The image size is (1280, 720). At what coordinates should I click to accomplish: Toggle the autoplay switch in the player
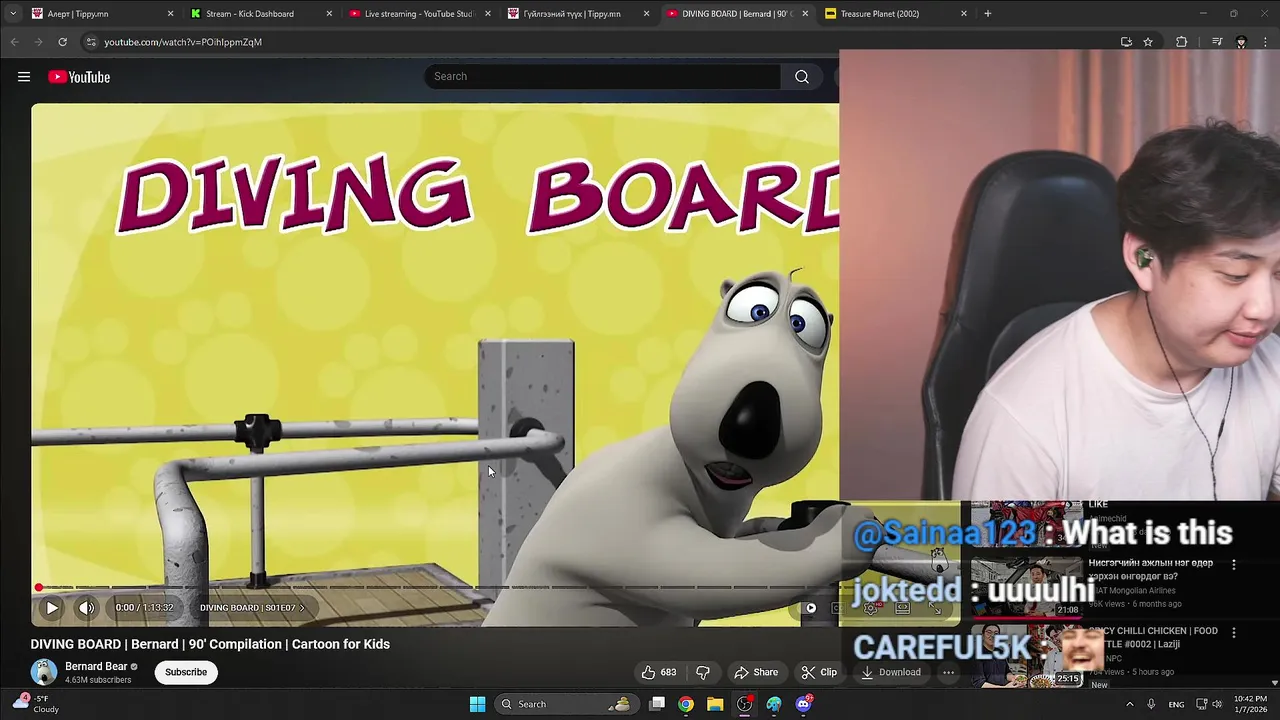click(x=810, y=607)
